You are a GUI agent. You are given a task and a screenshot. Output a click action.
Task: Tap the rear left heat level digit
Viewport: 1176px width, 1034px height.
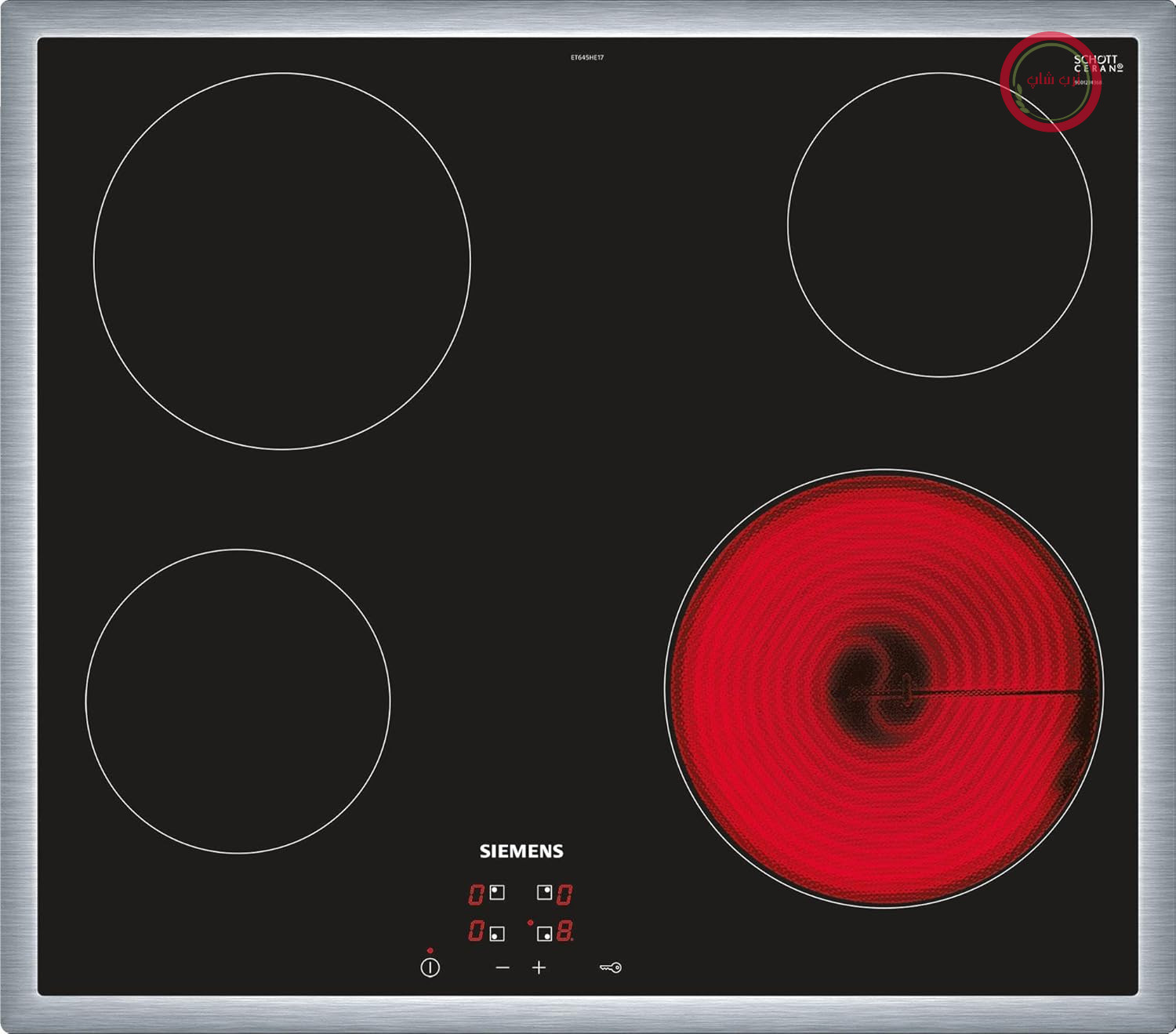tap(476, 894)
